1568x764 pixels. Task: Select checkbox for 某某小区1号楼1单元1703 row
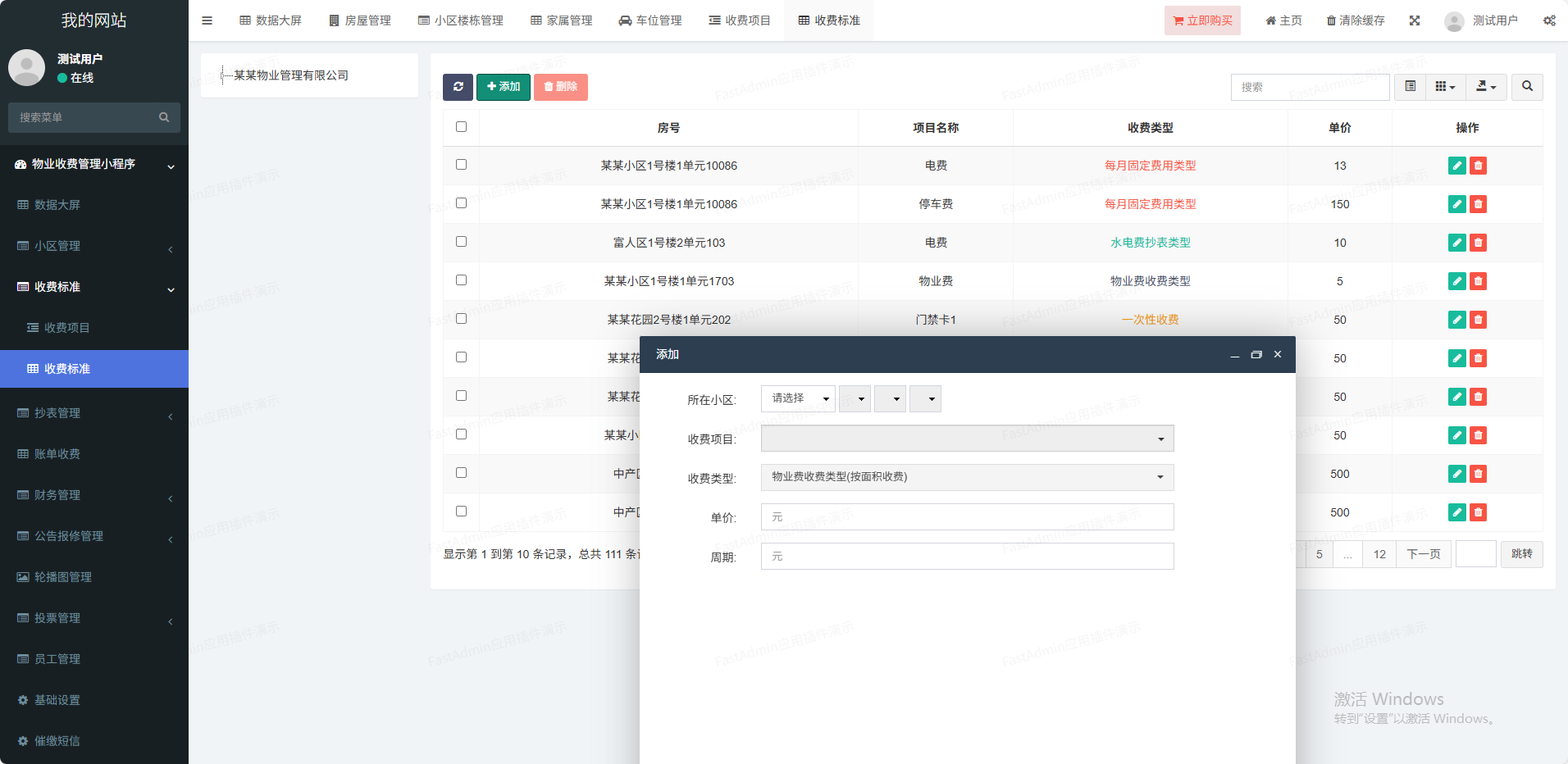pyautogui.click(x=461, y=280)
